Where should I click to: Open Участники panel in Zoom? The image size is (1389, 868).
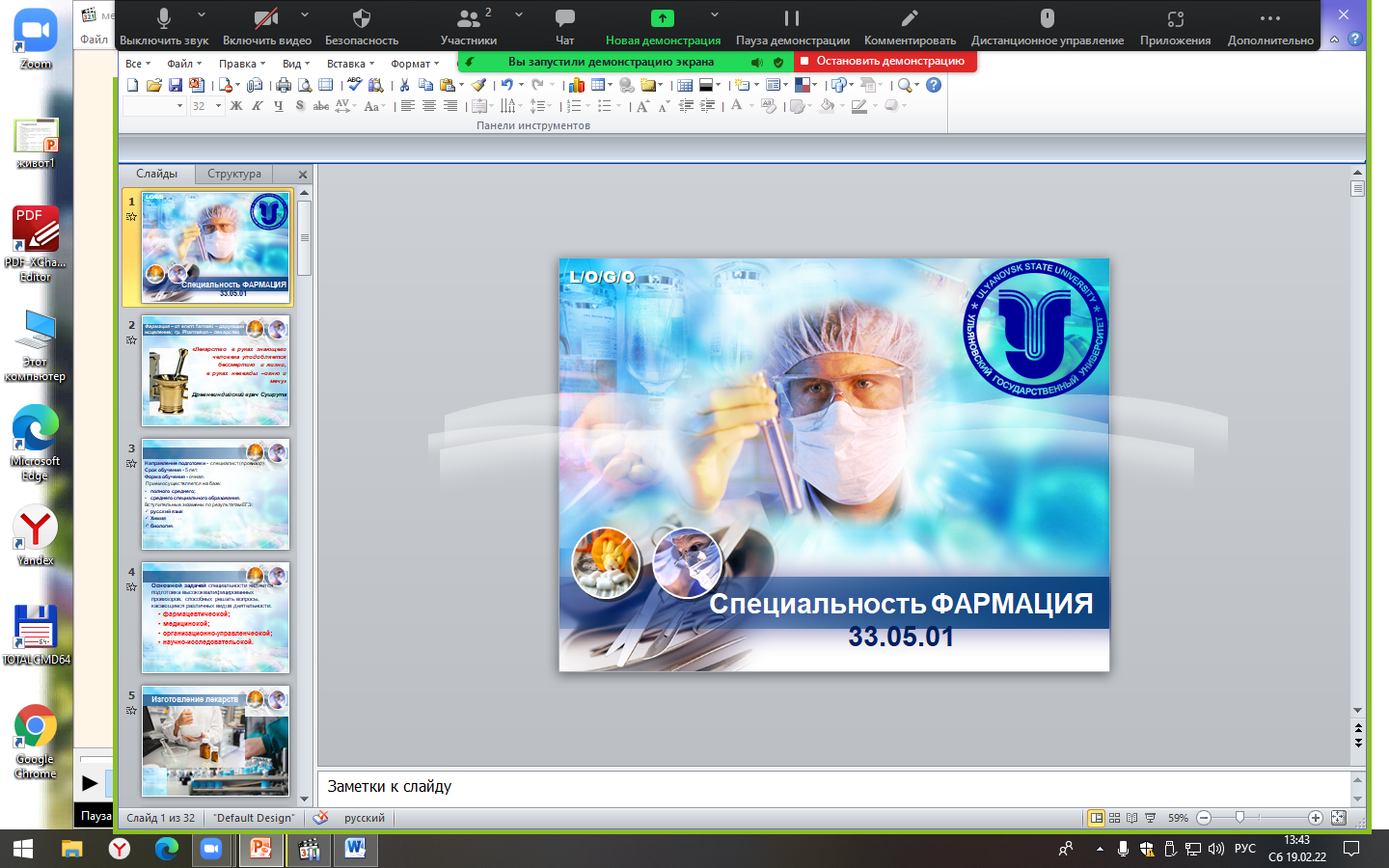[469, 26]
